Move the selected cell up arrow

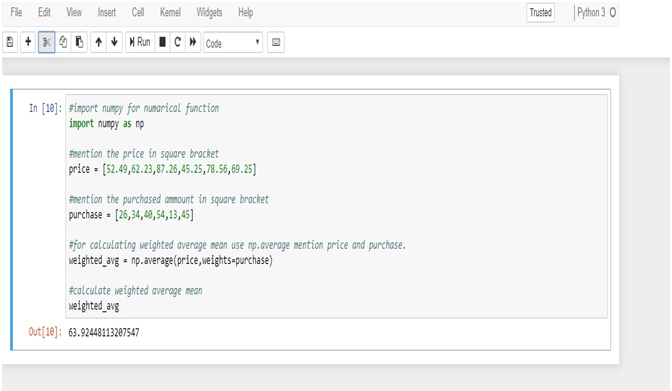tap(99, 42)
